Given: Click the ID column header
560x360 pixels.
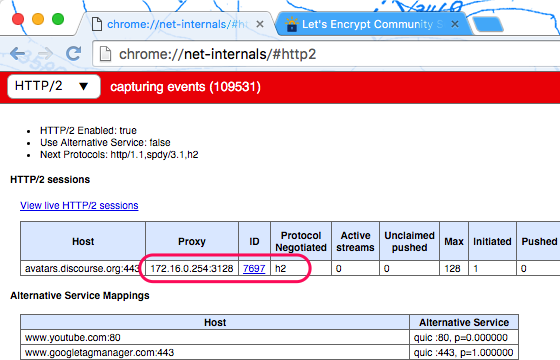Looking at the screenshot, I should [x=254, y=241].
